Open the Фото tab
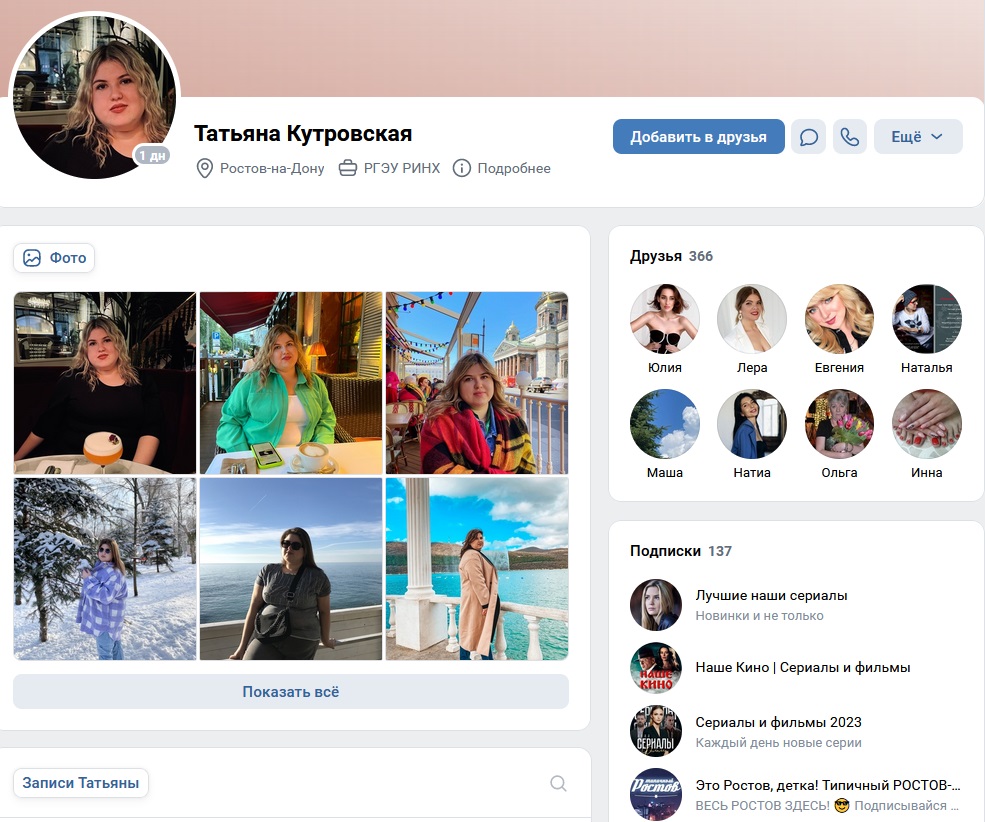The height and width of the screenshot is (822, 985). coord(54,258)
